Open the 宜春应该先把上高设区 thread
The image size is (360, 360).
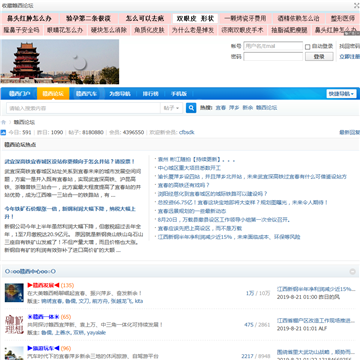tap(200, 228)
